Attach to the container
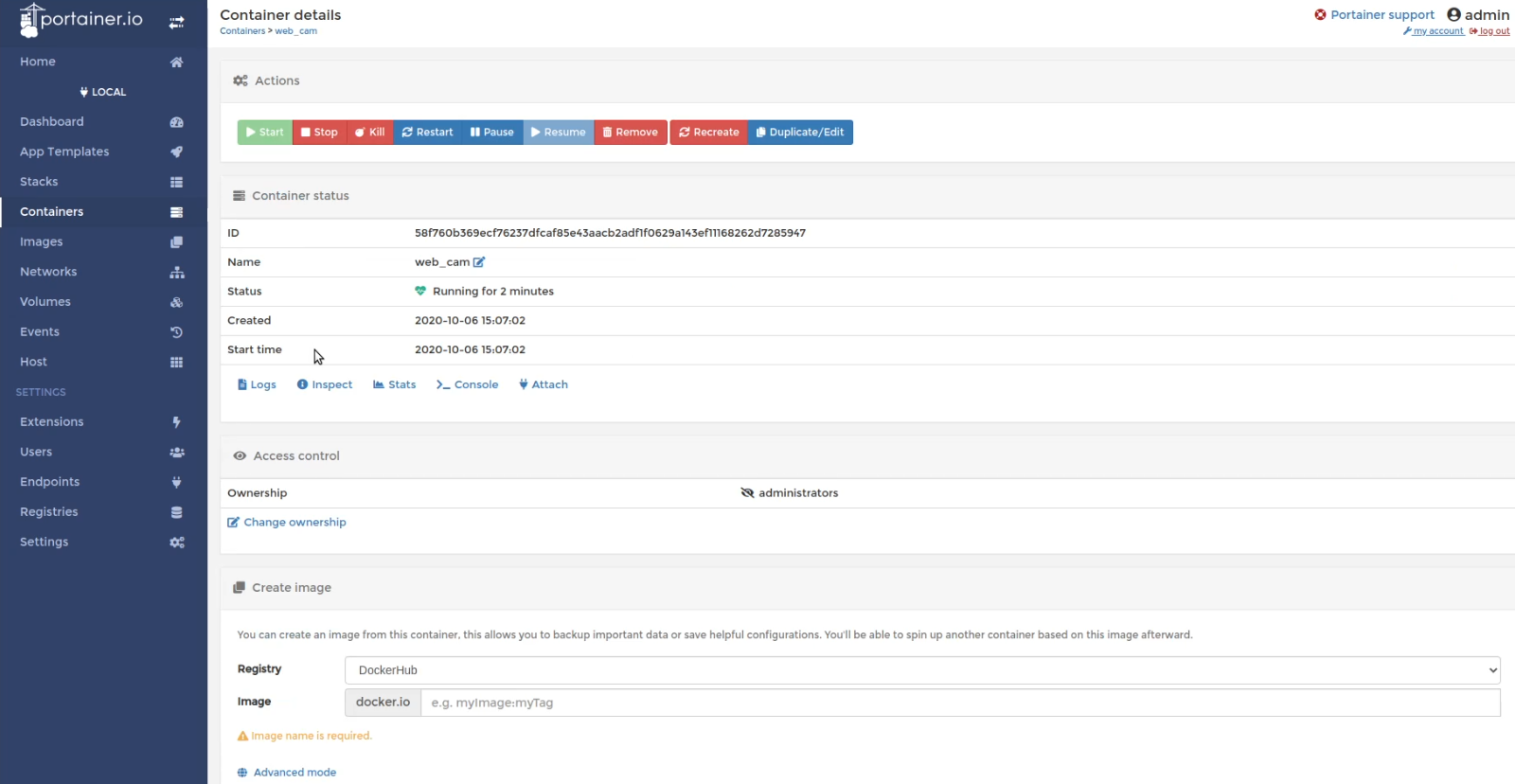 pyautogui.click(x=544, y=384)
